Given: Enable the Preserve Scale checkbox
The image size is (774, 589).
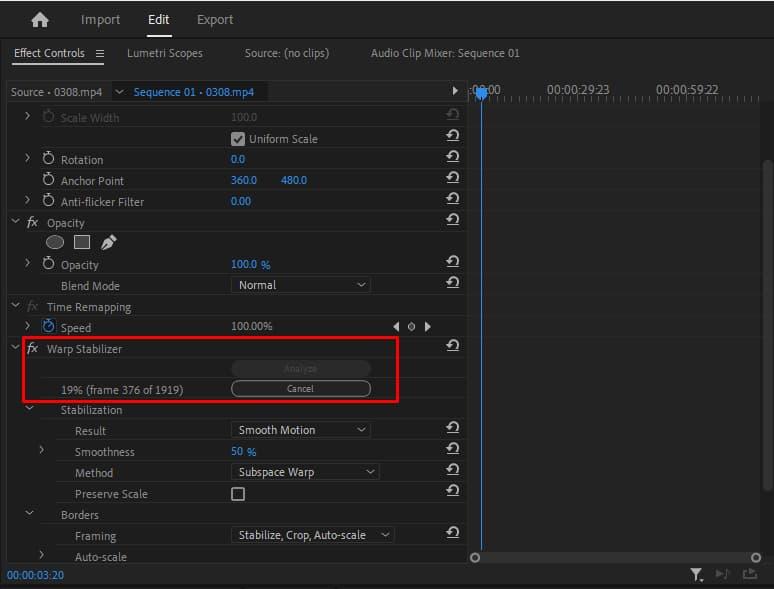Looking at the screenshot, I should (238, 494).
